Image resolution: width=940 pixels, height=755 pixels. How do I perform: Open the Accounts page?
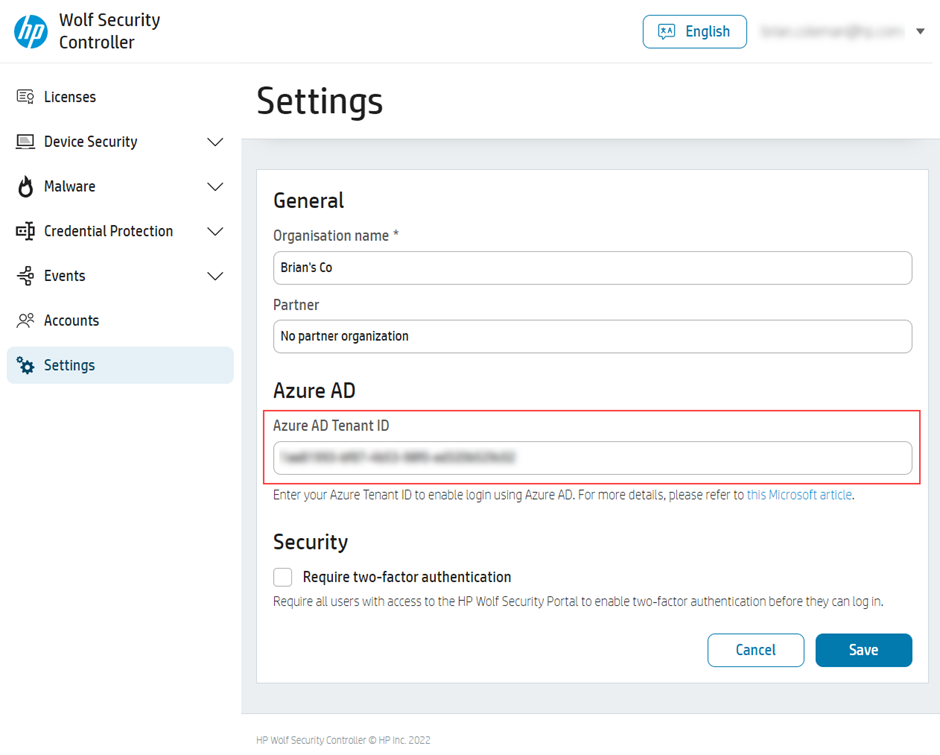70,320
